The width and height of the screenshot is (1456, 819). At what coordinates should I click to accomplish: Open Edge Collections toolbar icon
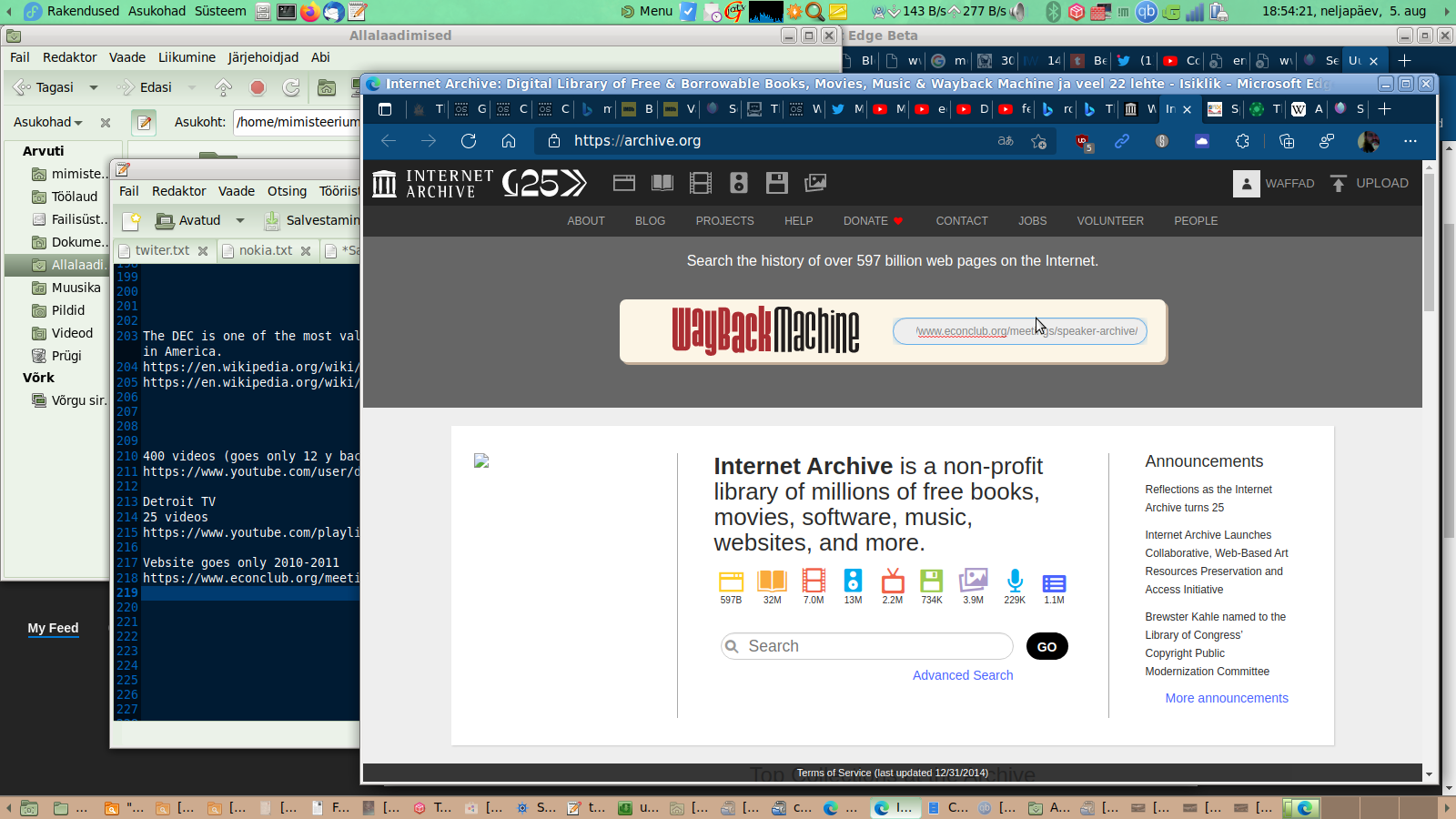[1287, 141]
